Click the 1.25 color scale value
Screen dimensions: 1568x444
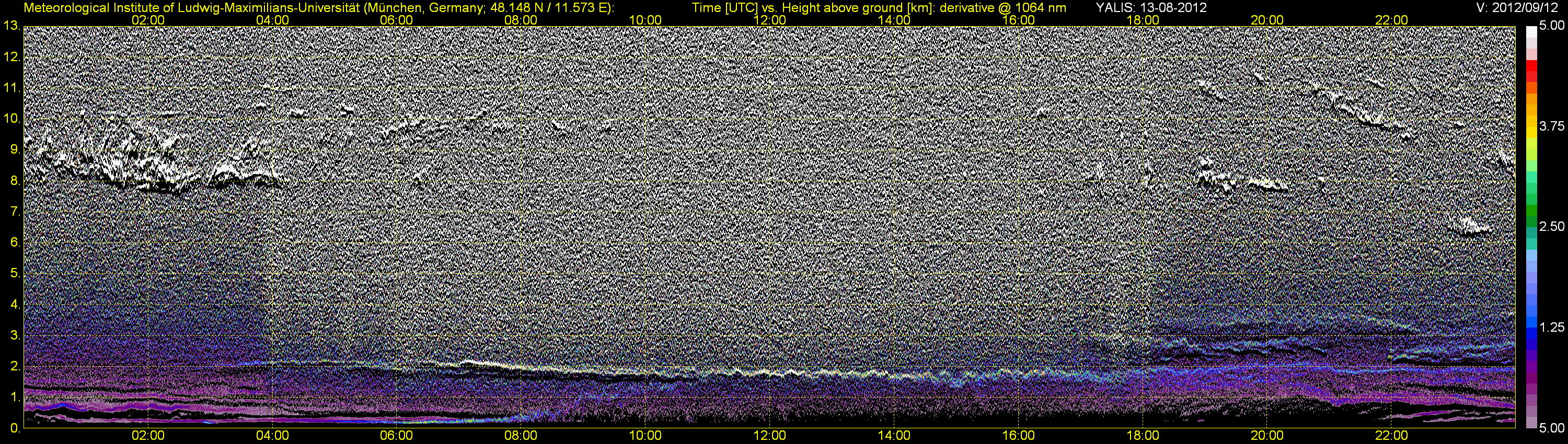tap(1552, 328)
